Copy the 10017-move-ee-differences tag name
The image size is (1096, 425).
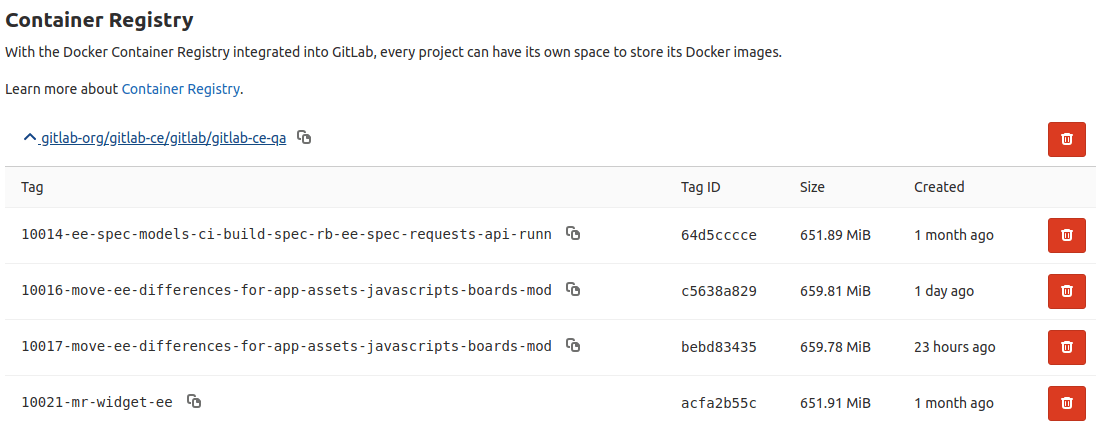point(573,346)
